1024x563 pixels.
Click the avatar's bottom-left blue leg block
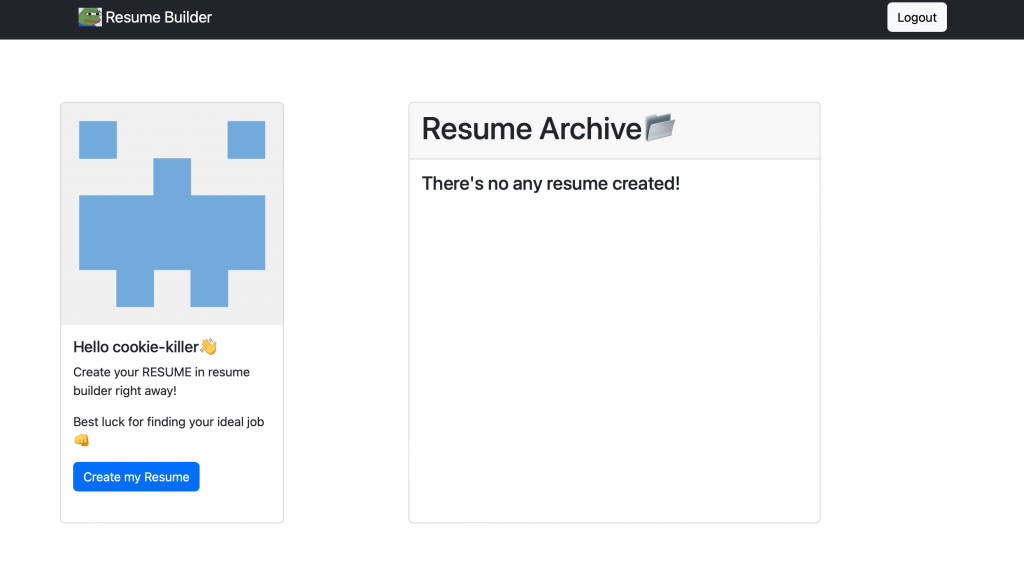pos(135,288)
